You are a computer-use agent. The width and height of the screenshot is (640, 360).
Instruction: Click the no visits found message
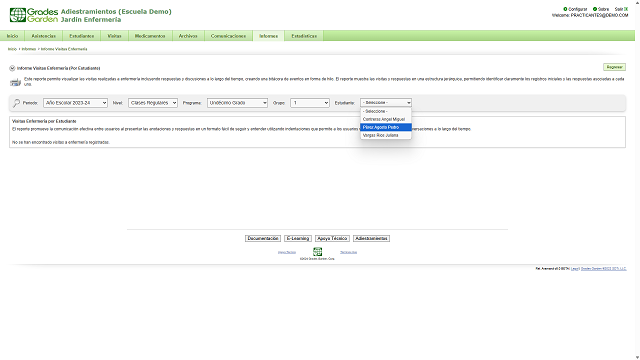tap(61, 142)
